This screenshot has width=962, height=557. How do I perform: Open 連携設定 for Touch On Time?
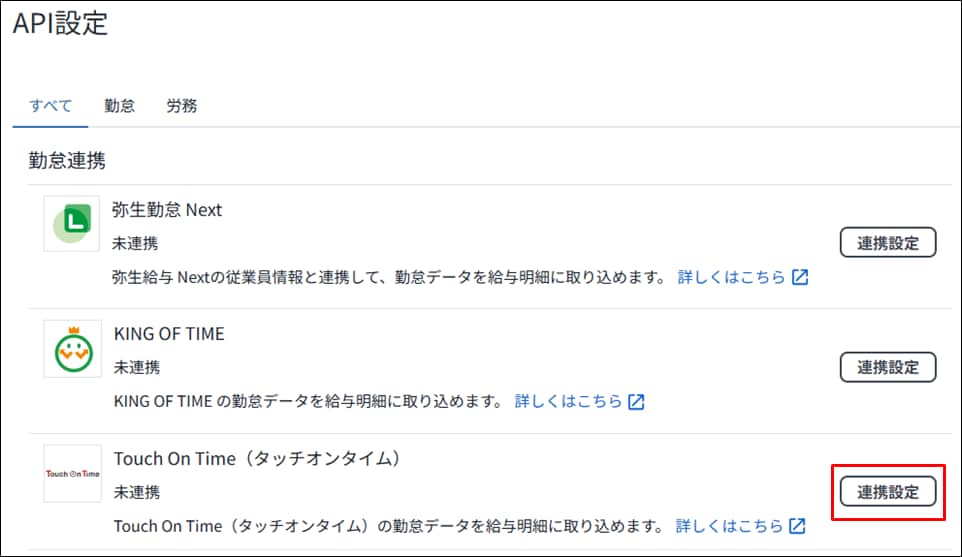pos(888,492)
